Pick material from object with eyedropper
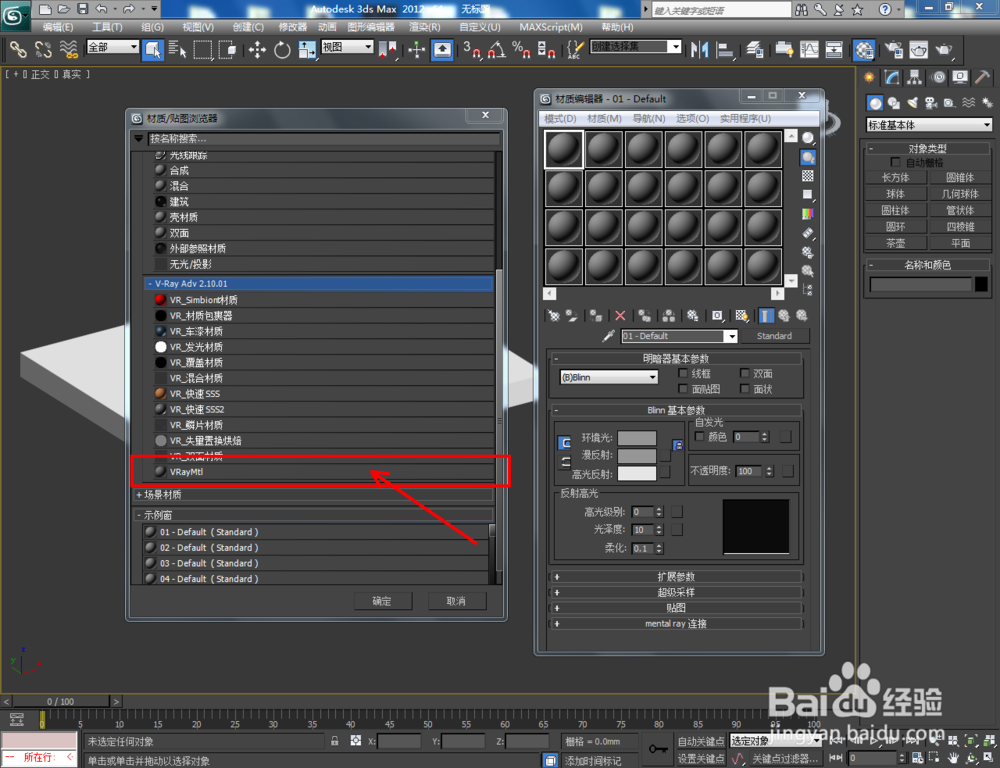 [608, 336]
